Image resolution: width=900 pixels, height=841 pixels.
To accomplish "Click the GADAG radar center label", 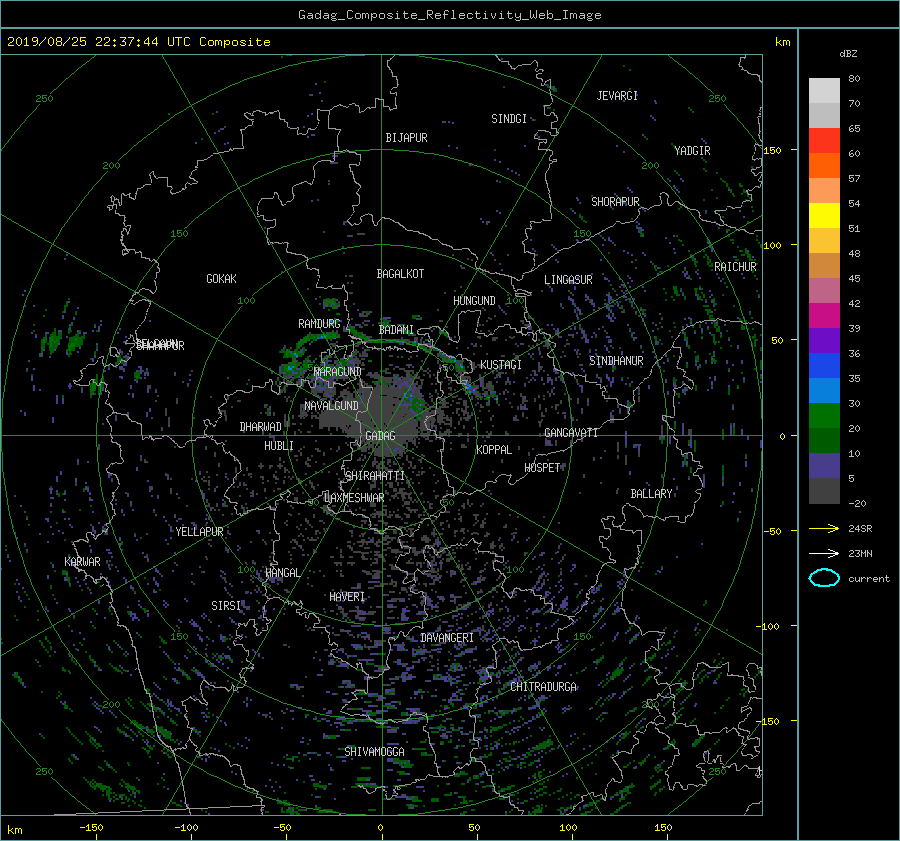I will click(x=380, y=436).
